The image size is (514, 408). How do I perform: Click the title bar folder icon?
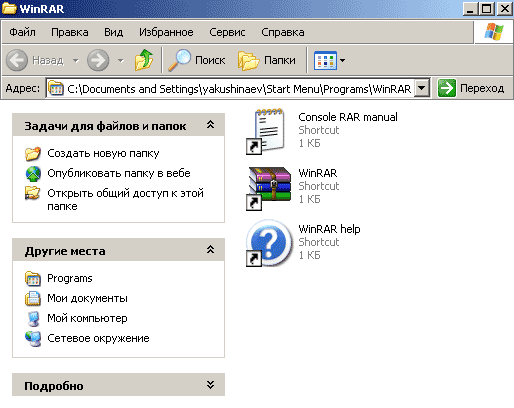9,8
